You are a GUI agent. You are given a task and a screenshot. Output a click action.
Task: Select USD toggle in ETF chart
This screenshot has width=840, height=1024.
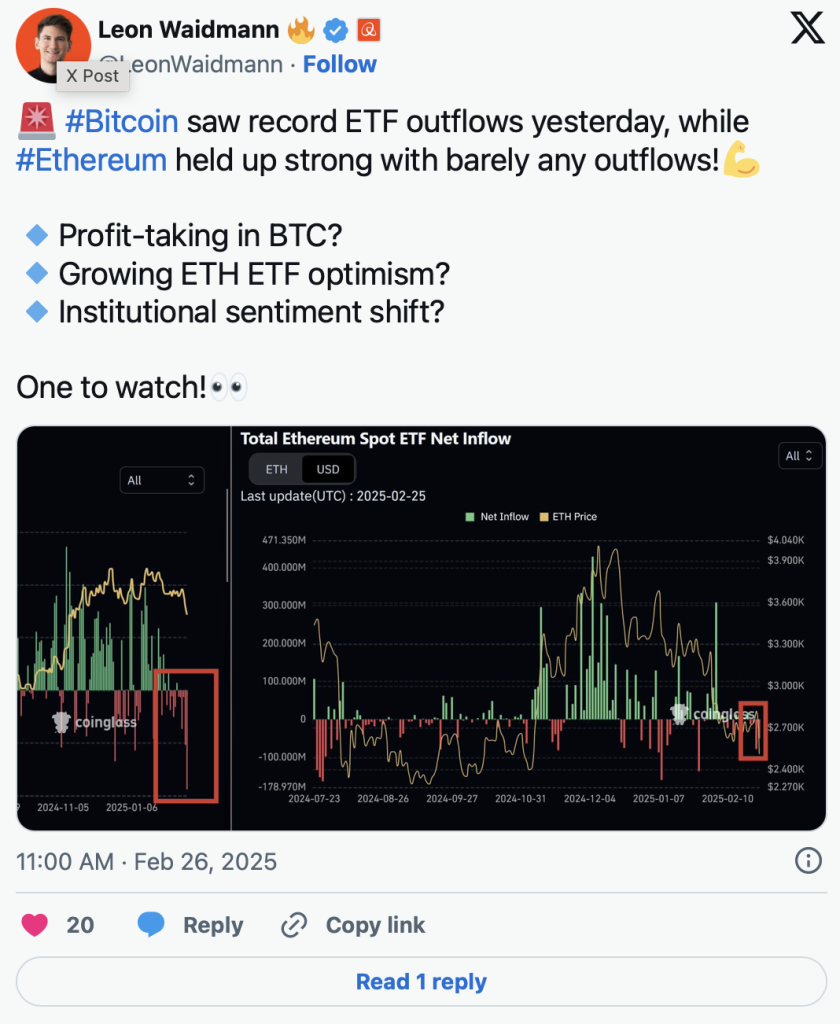(328, 469)
